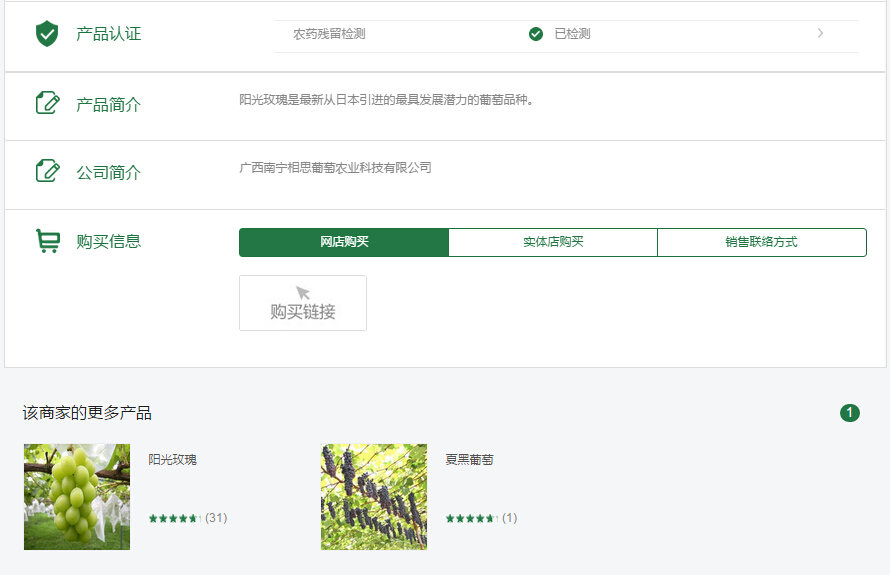The width and height of the screenshot is (890, 575).
Task: Click the green shield certification icon
Action: (x=47, y=33)
